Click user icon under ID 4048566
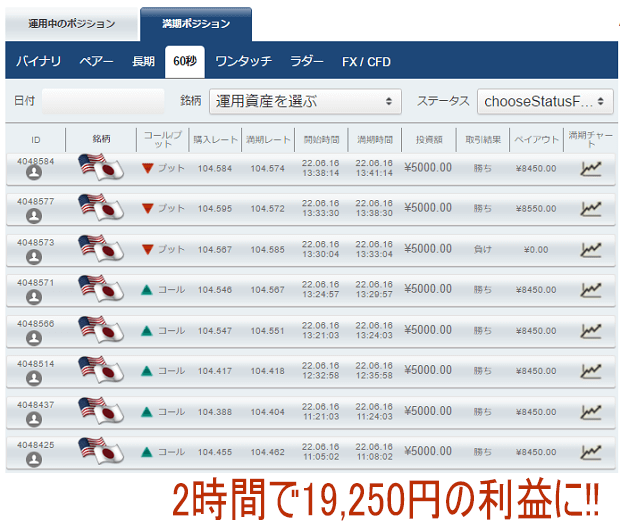 click(x=34, y=338)
